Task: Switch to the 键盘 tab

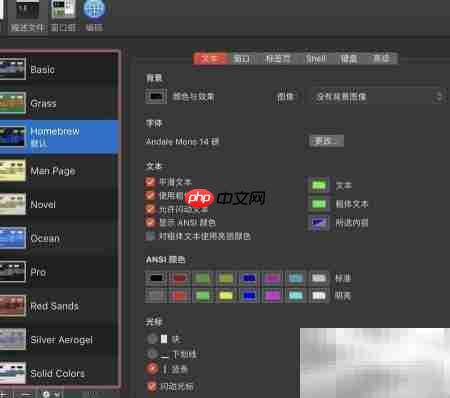Action: (349, 59)
